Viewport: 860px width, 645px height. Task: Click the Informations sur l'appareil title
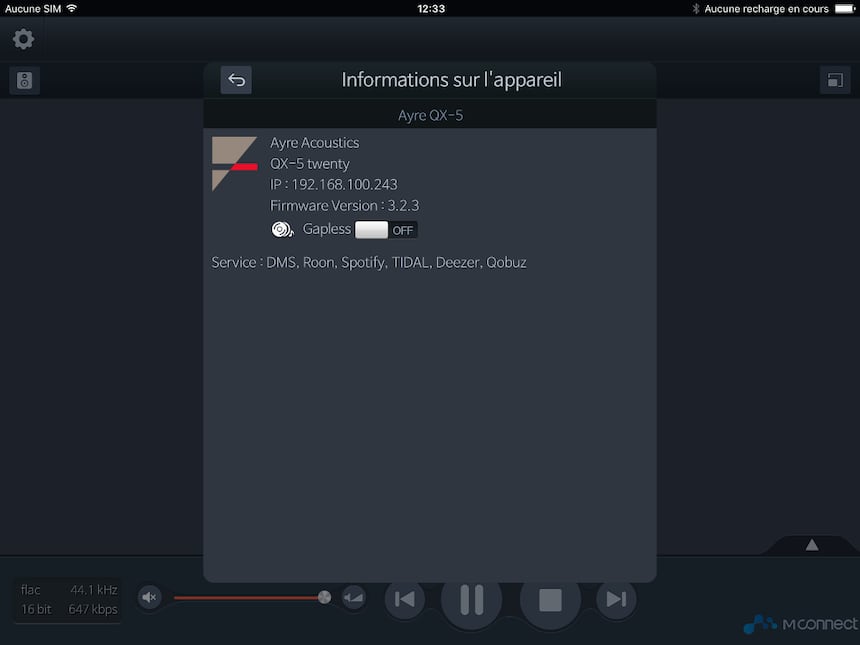(x=451, y=80)
